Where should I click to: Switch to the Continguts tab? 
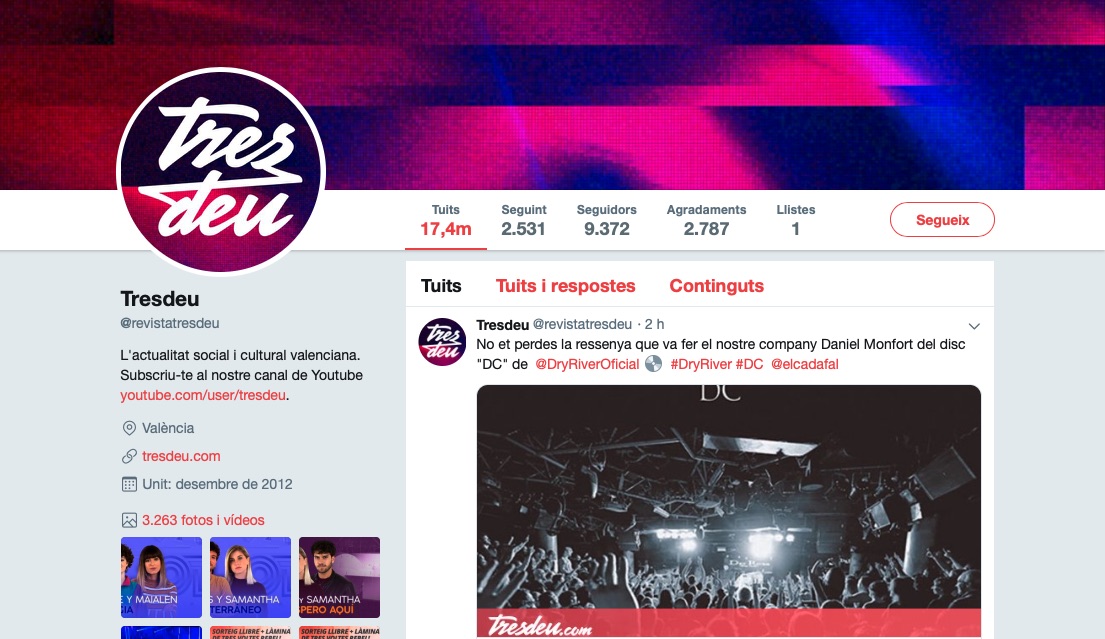coord(716,286)
